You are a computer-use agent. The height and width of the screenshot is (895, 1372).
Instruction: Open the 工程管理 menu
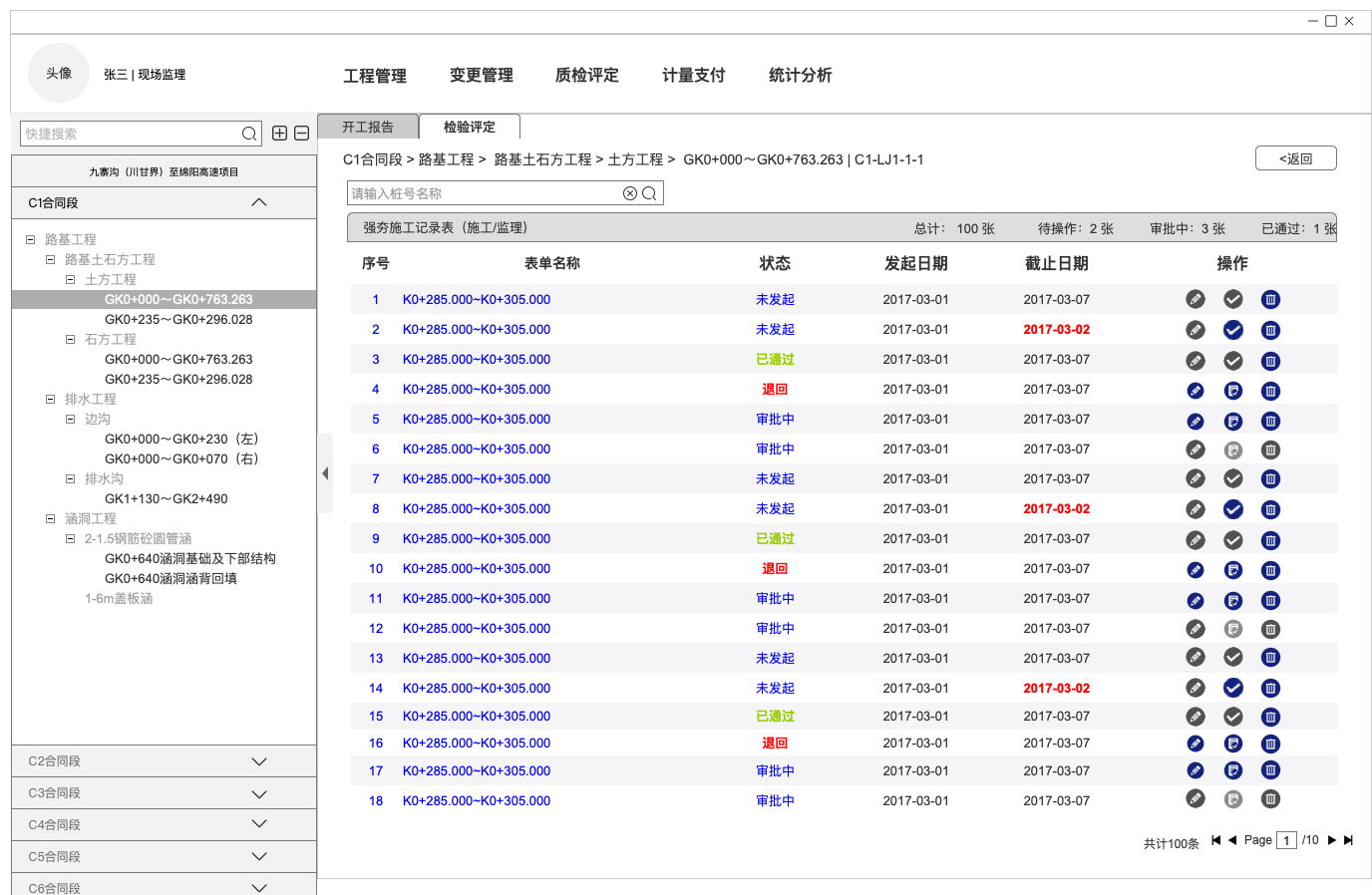(x=375, y=76)
